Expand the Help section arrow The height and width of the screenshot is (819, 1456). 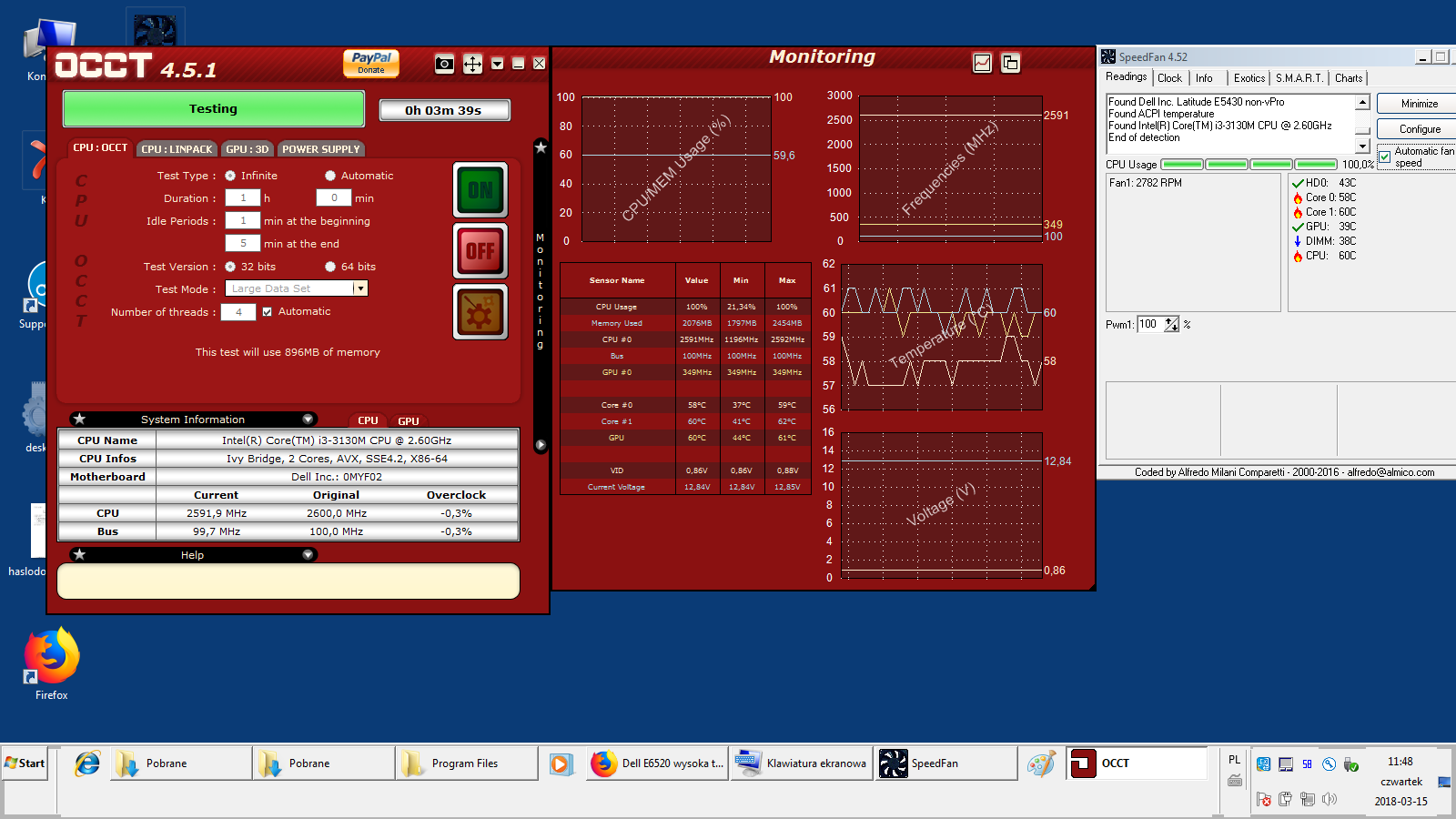(x=308, y=555)
